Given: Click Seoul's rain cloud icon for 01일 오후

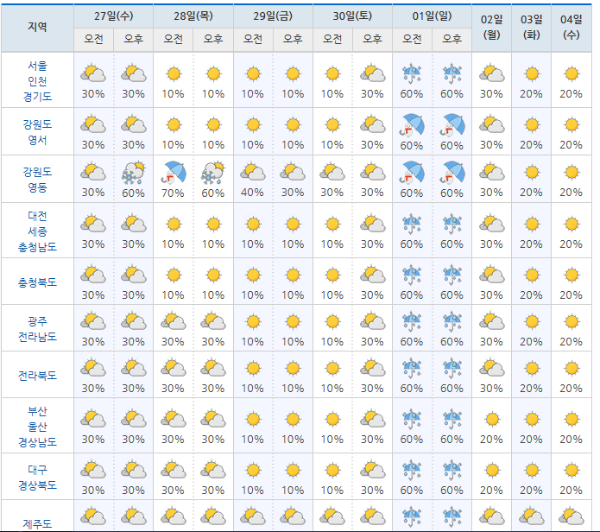Looking at the screenshot, I should (452, 74).
